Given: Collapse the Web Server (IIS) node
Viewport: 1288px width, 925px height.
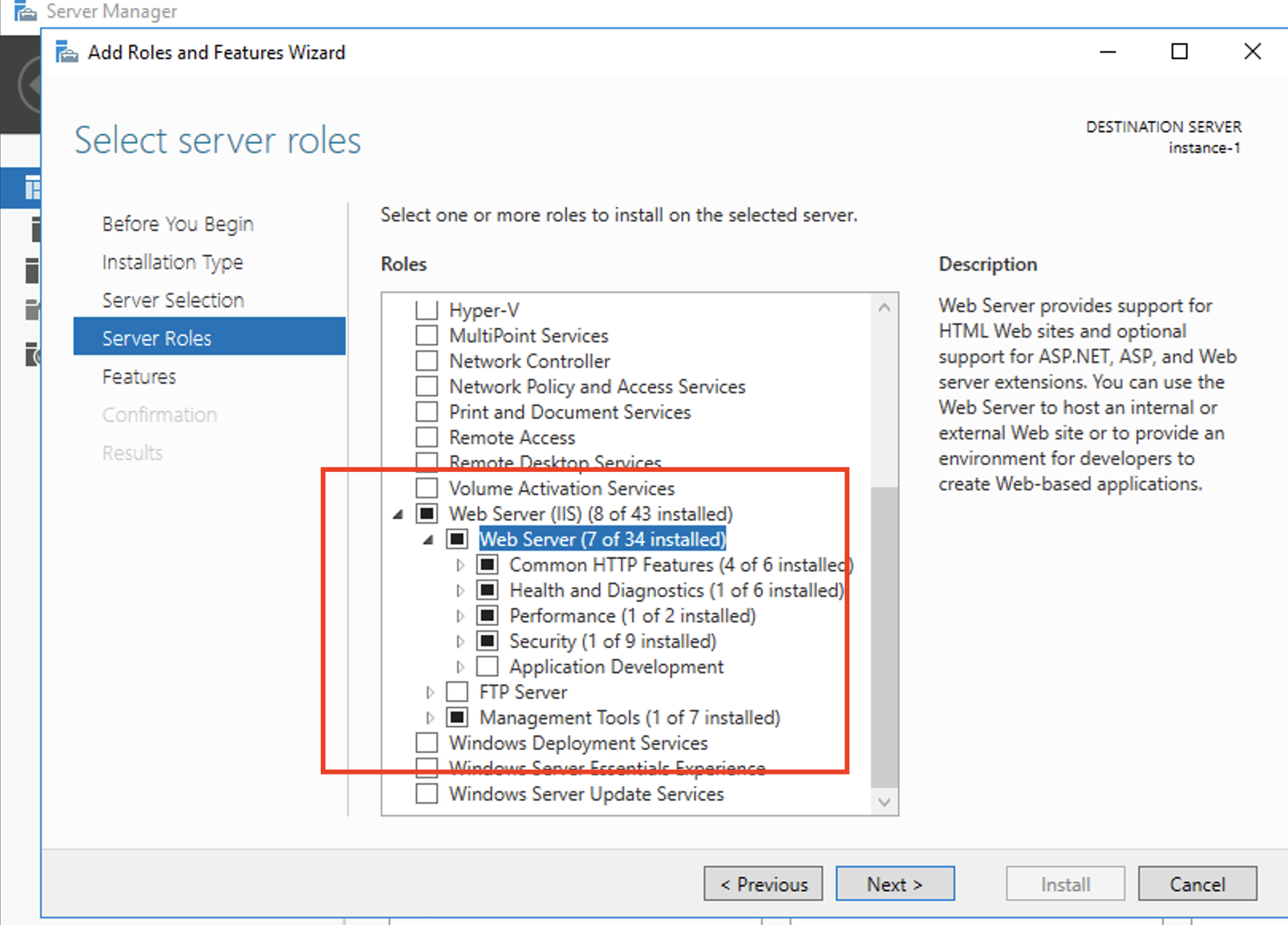Looking at the screenshot, I should click(x=398, y=513).
